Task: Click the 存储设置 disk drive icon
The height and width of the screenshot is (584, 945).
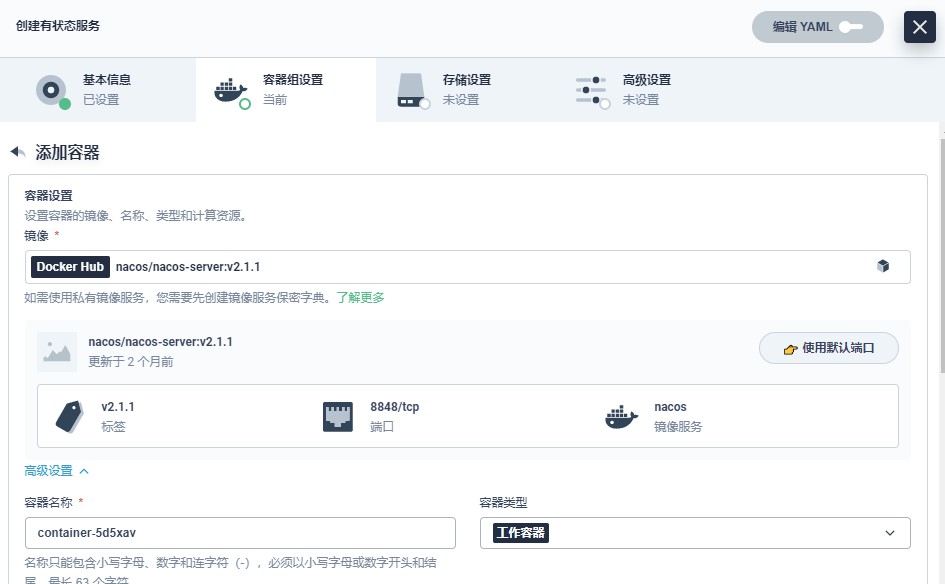Action: tap(412, 91)
